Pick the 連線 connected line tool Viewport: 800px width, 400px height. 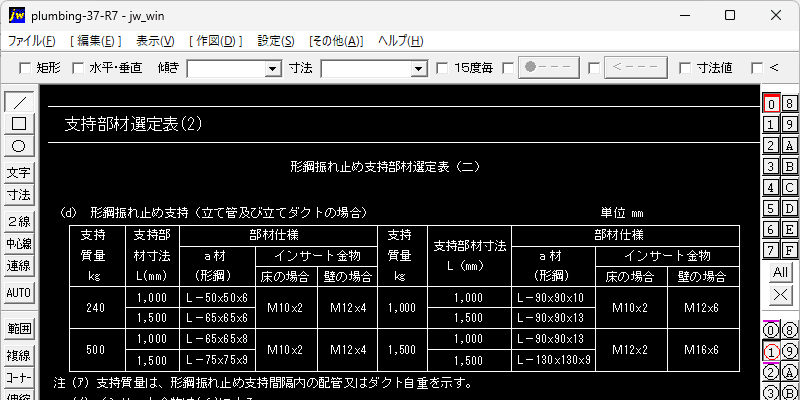point(19,265)
